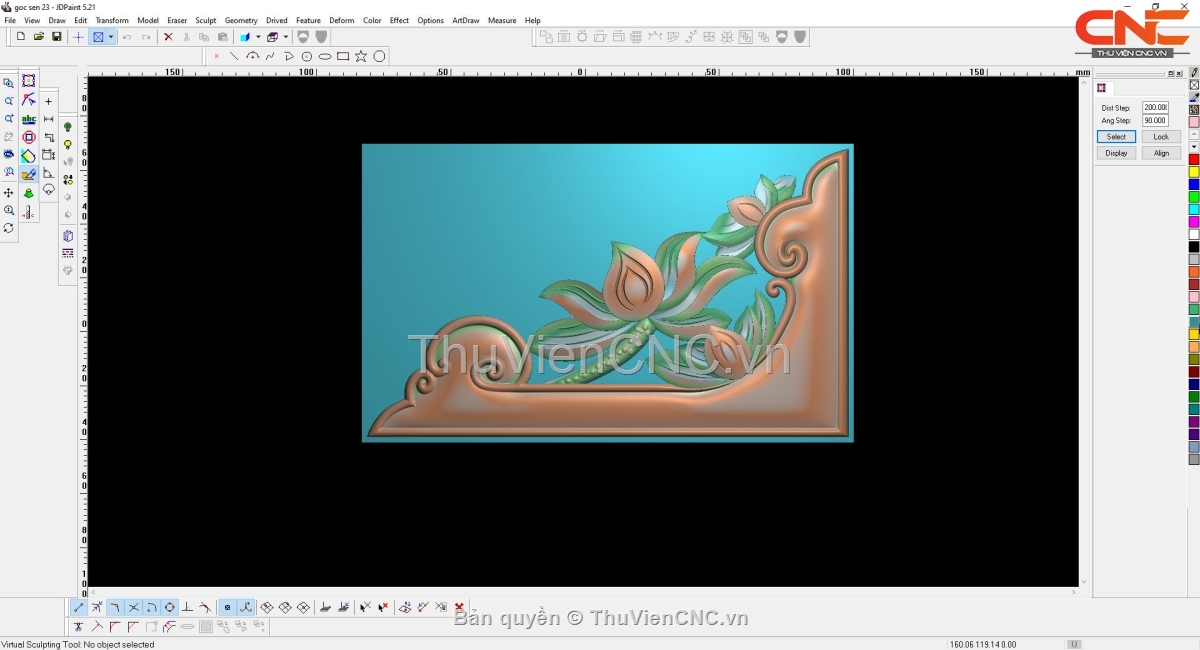Select the star shape drawing tool
The image size is (1200, 650).
pos(361,56)
